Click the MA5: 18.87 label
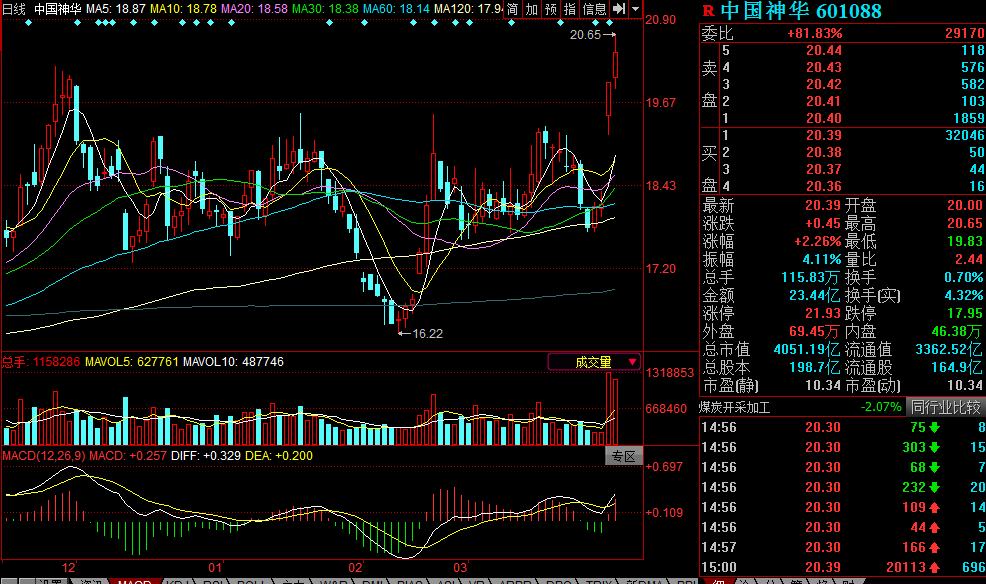Viewport: 986px width, 584px height. pyautogui.click(x=116, y=9)
